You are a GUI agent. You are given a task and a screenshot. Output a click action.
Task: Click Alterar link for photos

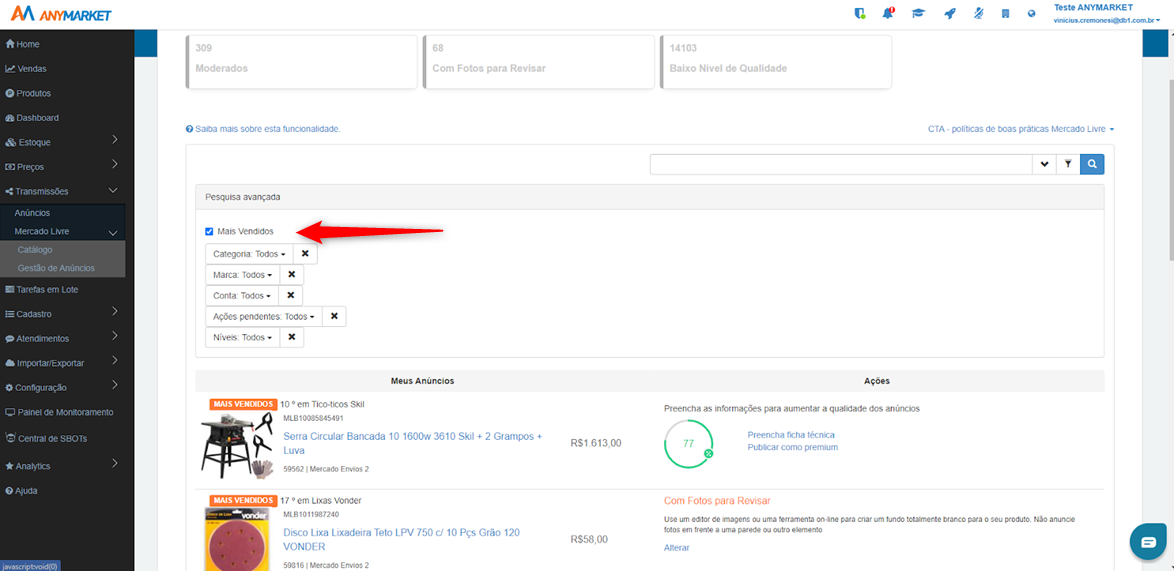click(676, 548)
